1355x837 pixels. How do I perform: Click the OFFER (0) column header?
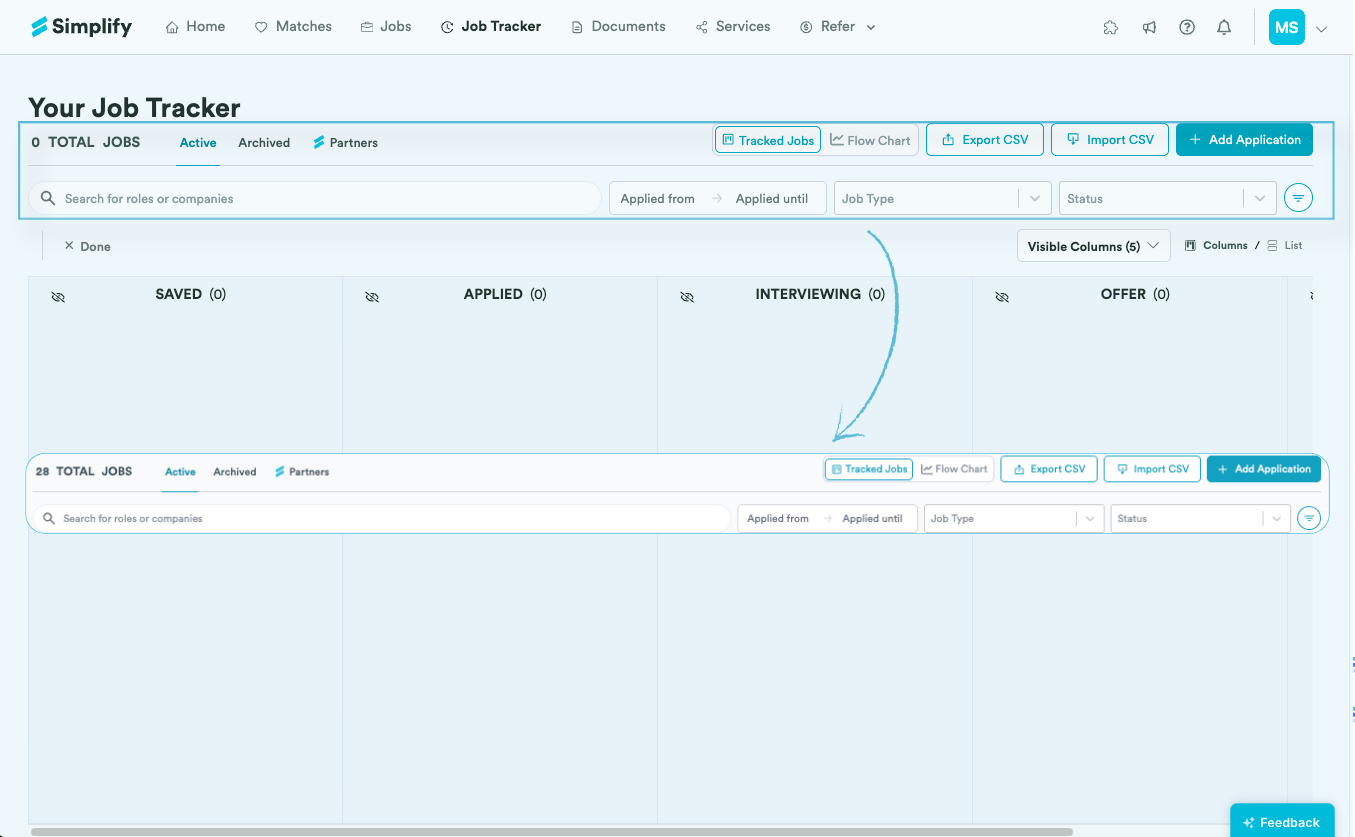[1135, 294]
